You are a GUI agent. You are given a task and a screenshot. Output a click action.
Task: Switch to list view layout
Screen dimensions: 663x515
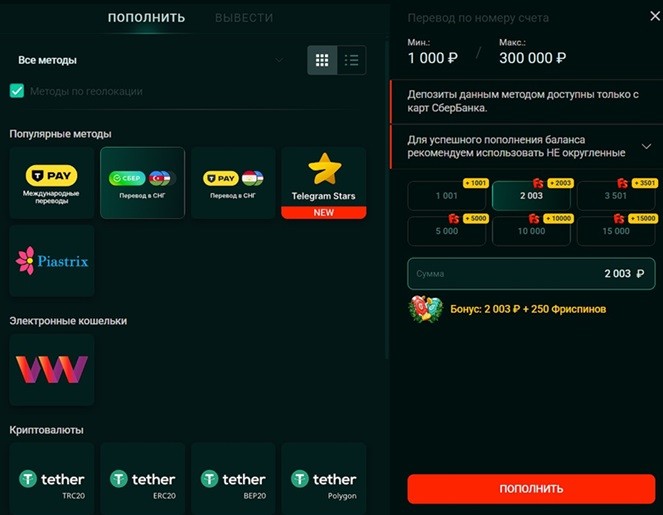click(351, 60)
